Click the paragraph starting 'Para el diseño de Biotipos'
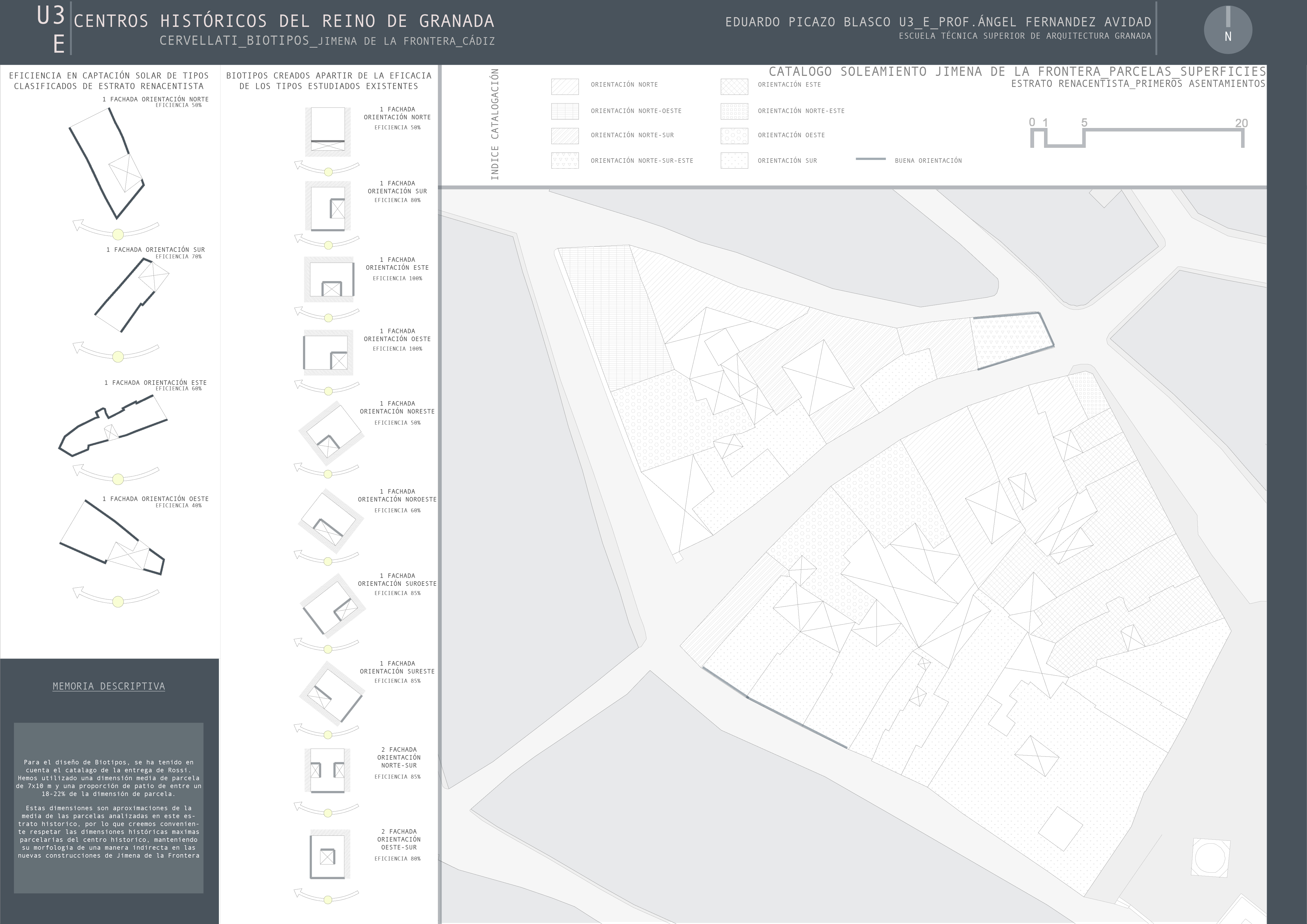This screenshot has width=1307, height=924. click(109, 778)
